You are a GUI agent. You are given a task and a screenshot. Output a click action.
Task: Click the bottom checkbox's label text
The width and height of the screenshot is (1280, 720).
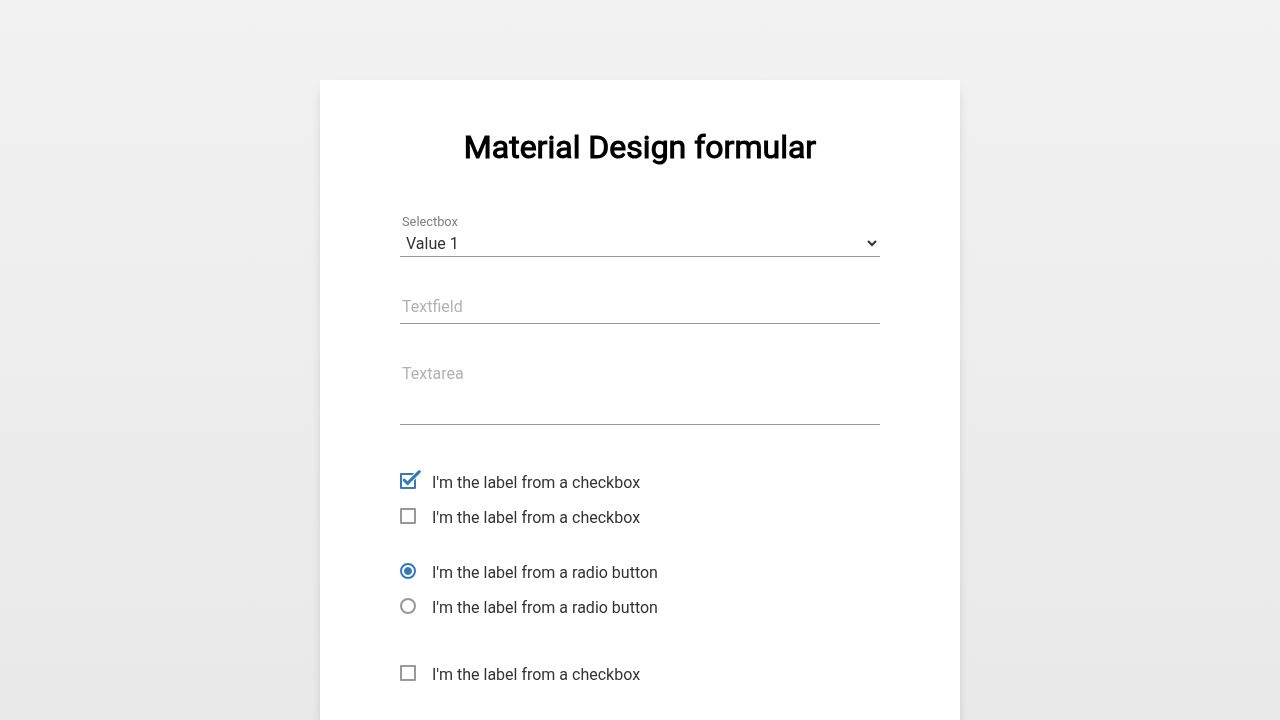point(536,674)
